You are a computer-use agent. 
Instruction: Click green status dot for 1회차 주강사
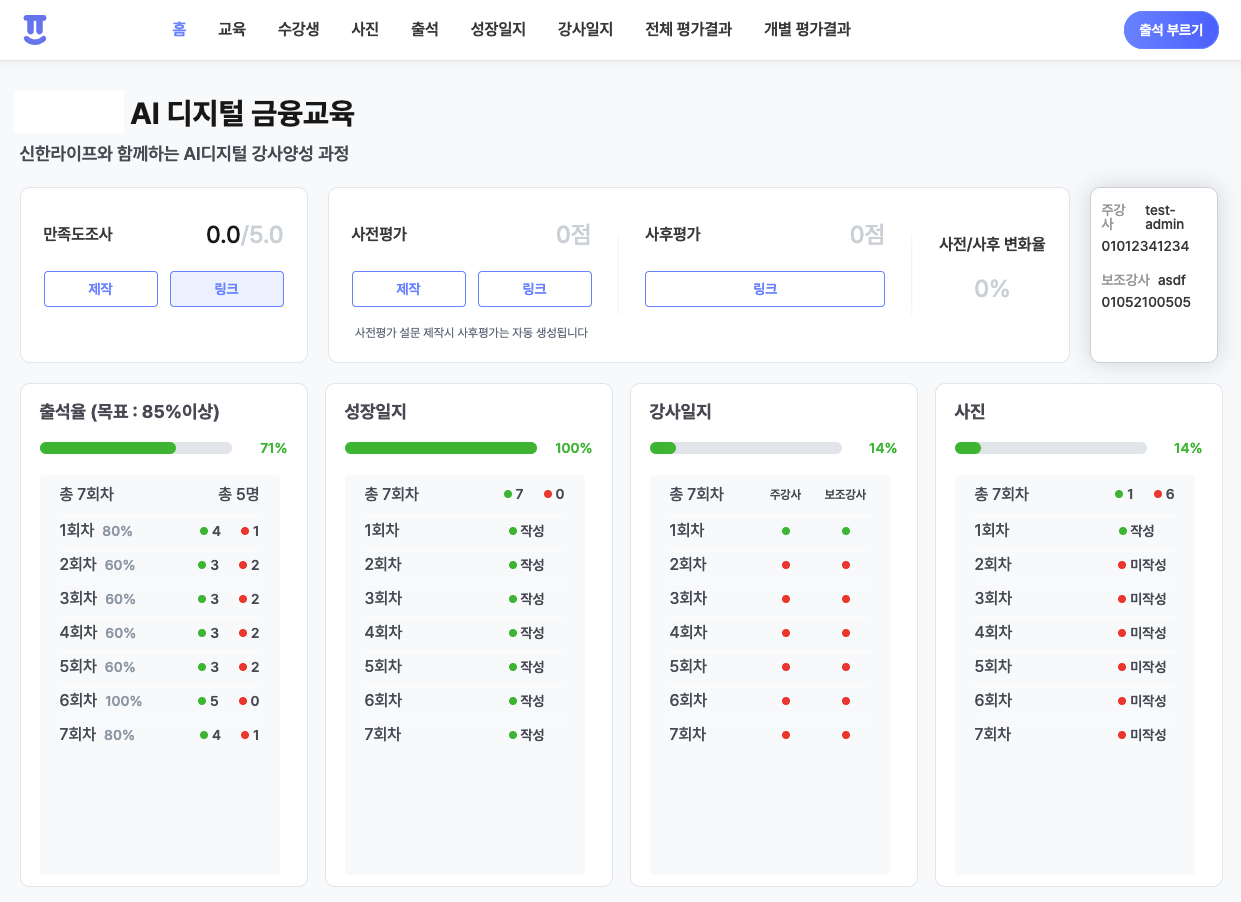pyautogui.click(x=786, y=531)
